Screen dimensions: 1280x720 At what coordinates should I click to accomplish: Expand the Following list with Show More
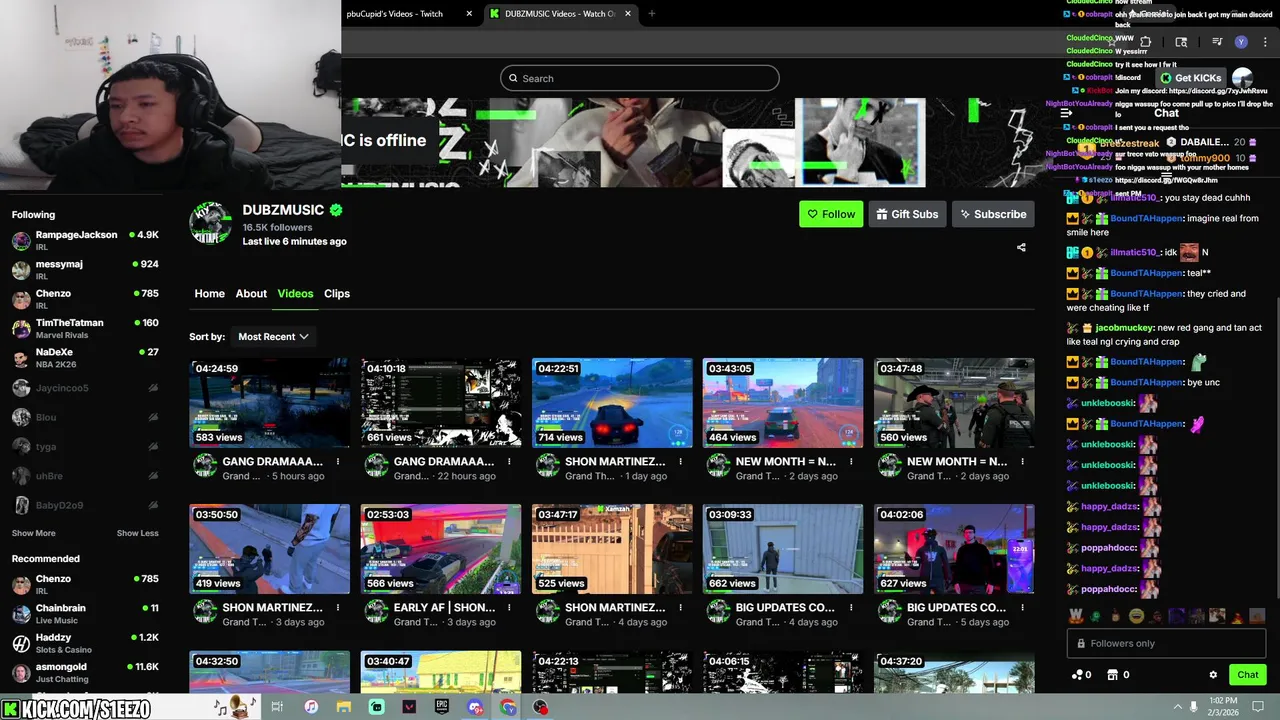coord(34,533)
